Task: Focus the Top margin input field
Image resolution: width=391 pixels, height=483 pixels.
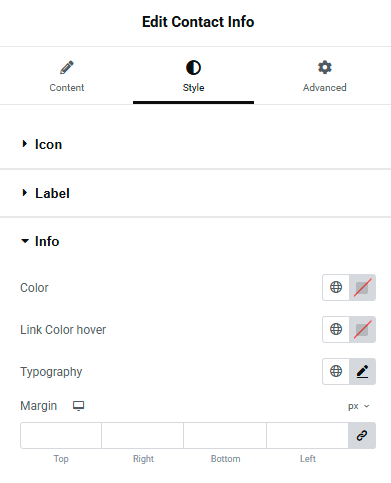Action: pos(61,435)
